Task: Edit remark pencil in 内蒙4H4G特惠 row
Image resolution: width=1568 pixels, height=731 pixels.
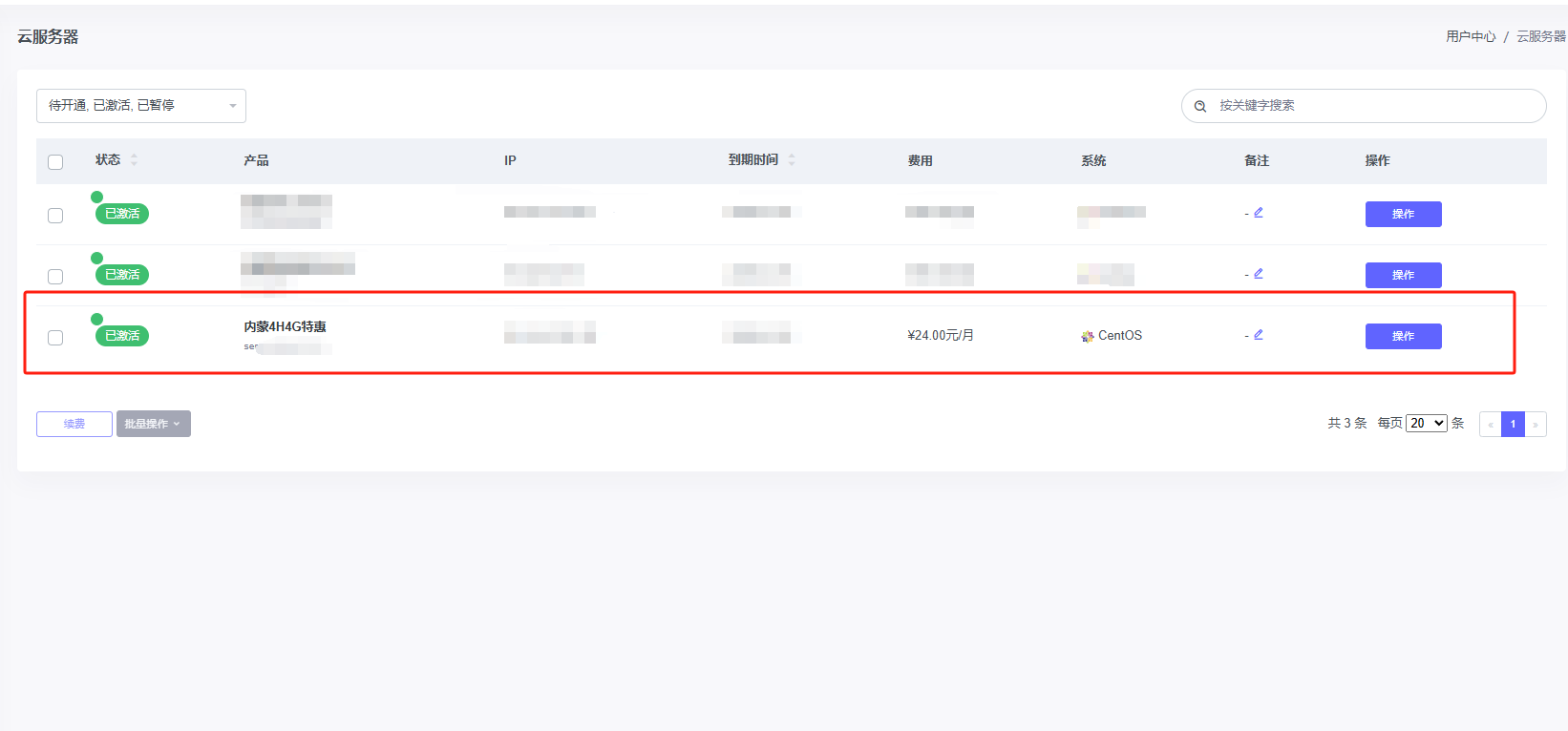Action: 1259,335
